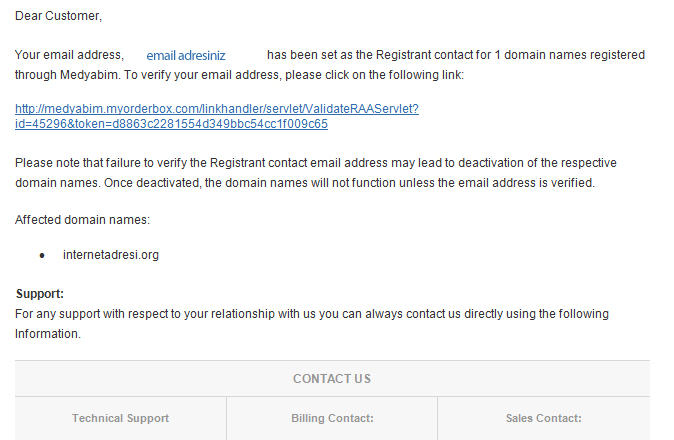Click the "For any support with respect" line
This screenshot has height=440, width=674.
312,314
